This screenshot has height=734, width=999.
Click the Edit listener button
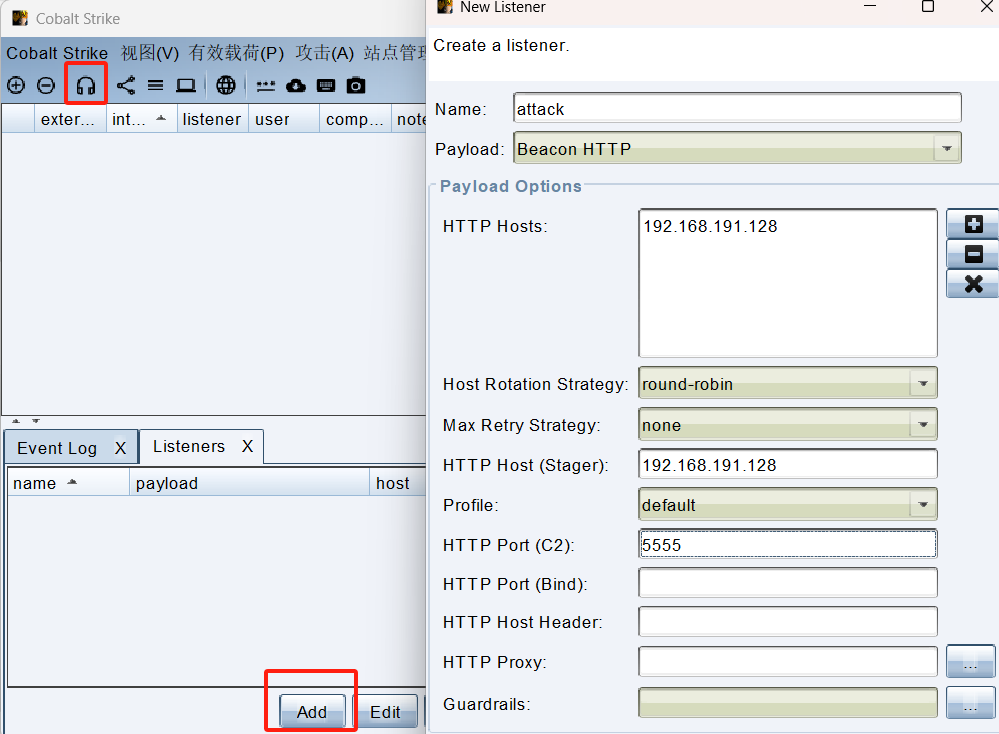[x=385, y=711]
